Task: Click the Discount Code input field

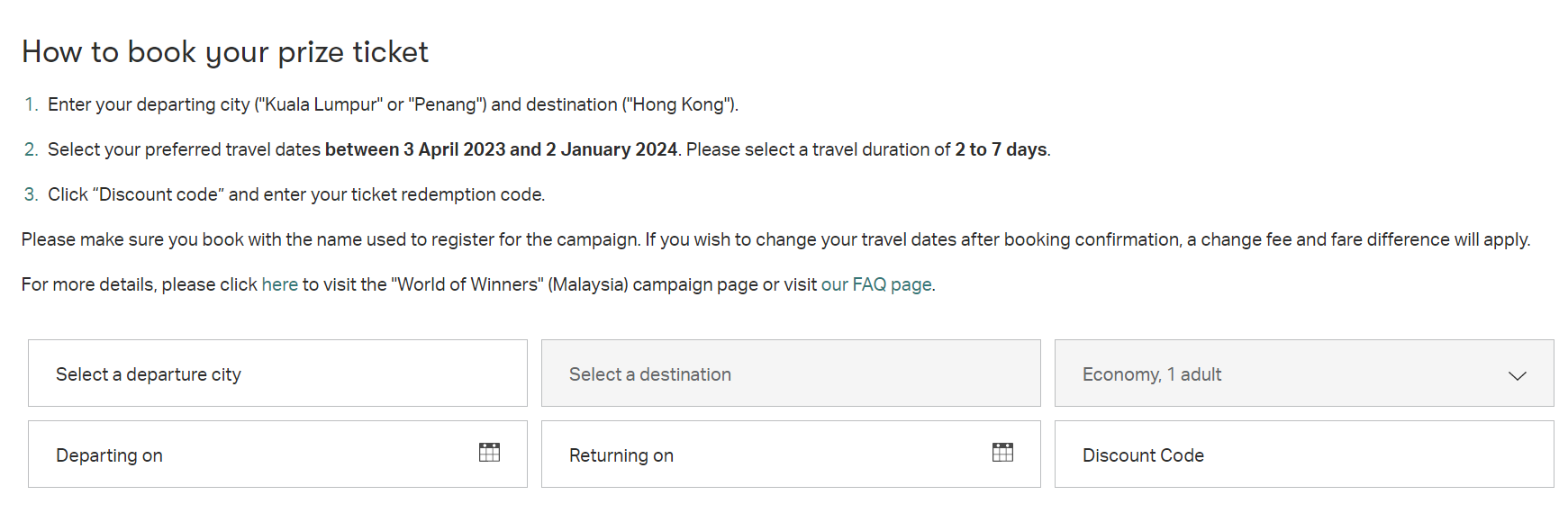Action: coord(1304,454)
